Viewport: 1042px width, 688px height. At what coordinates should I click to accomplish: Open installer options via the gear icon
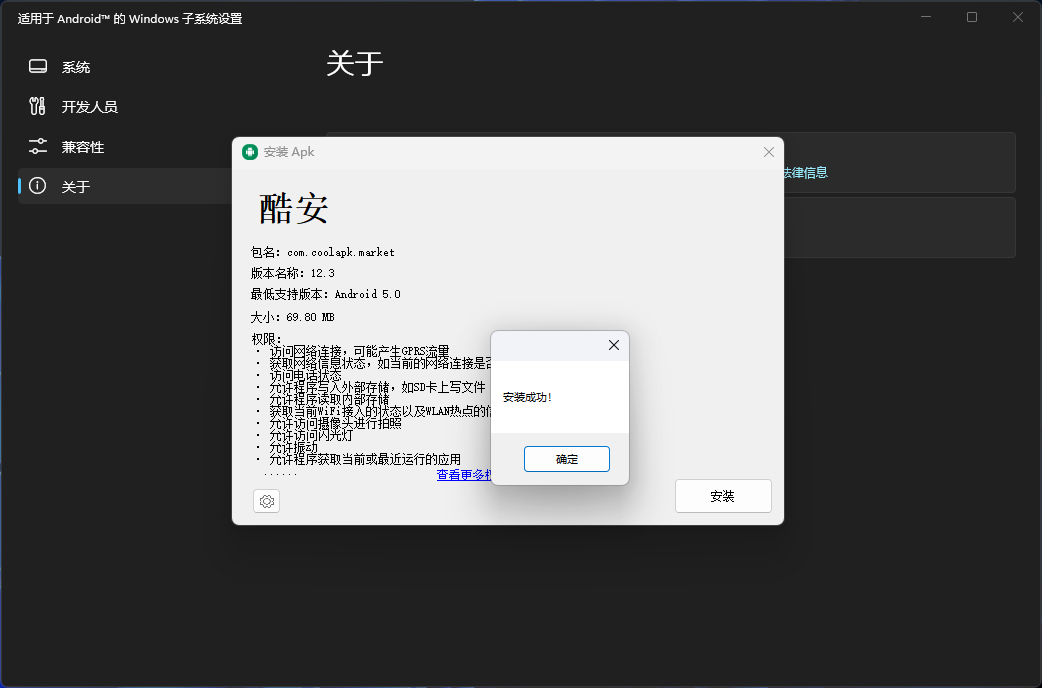[266, 500]
